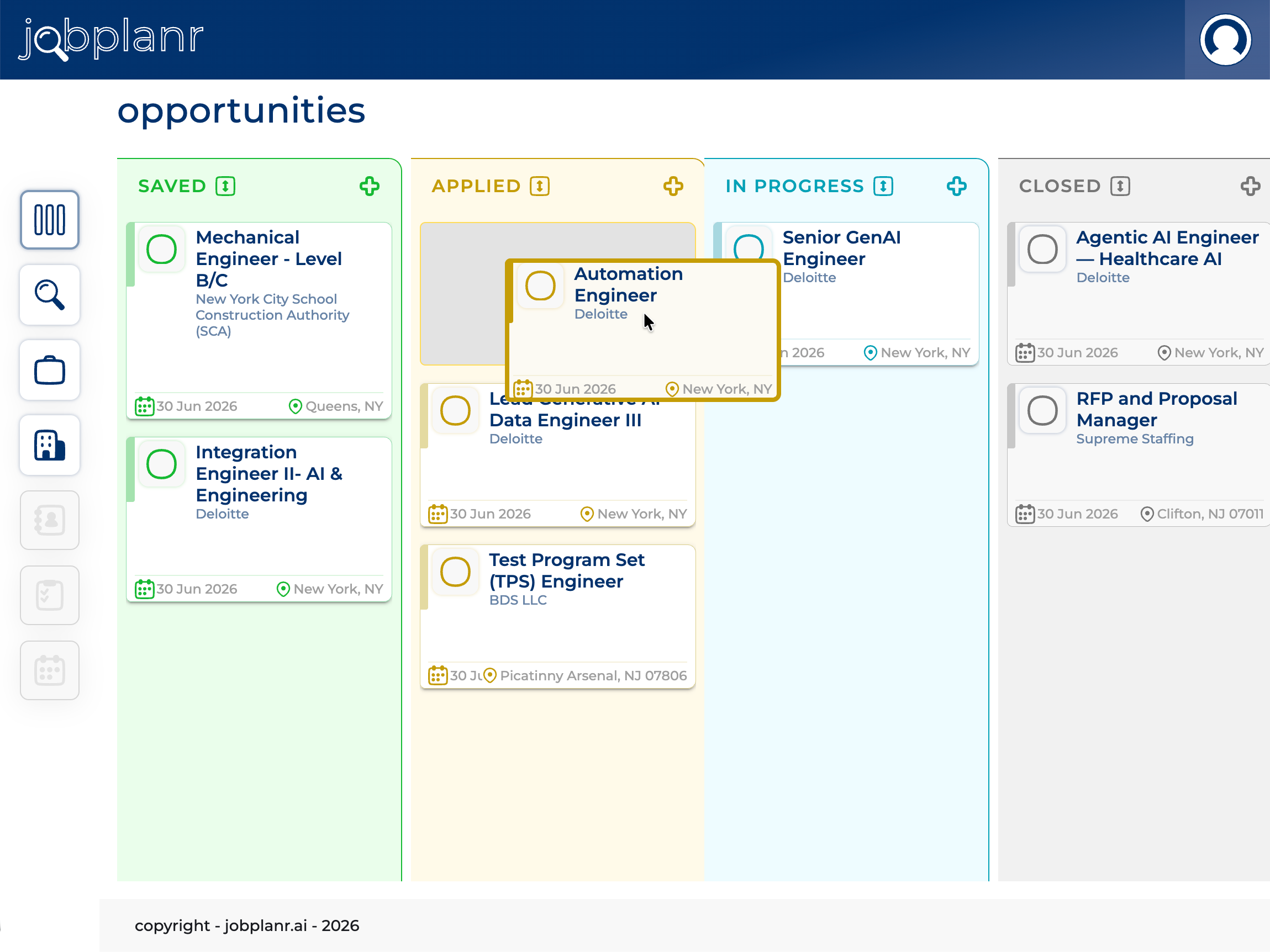Open the calendar icon in sidebar
The height and width of the screenshot is (952, 1270).
tap(49, 671)
